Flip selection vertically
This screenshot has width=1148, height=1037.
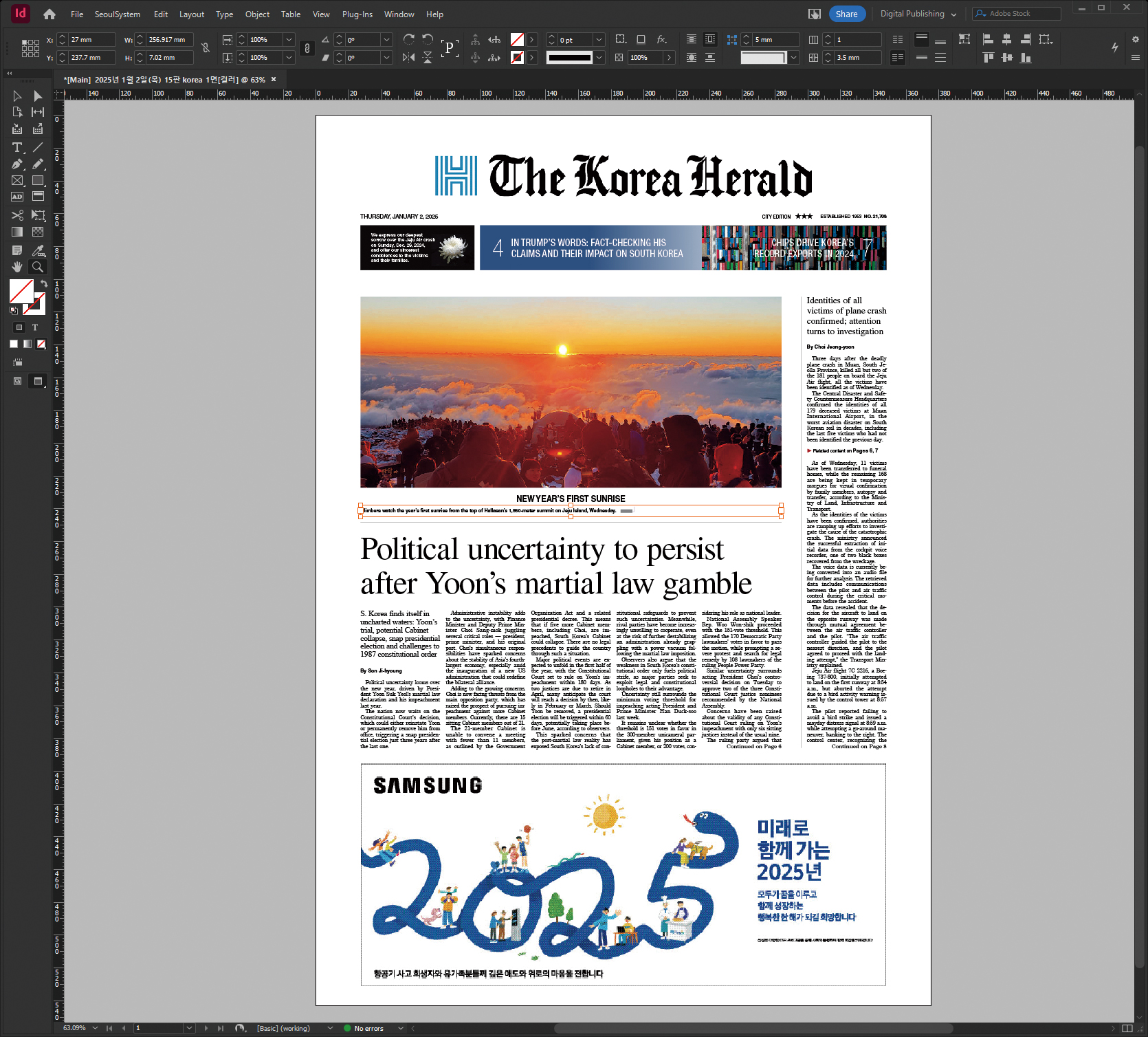click(428, 57)
